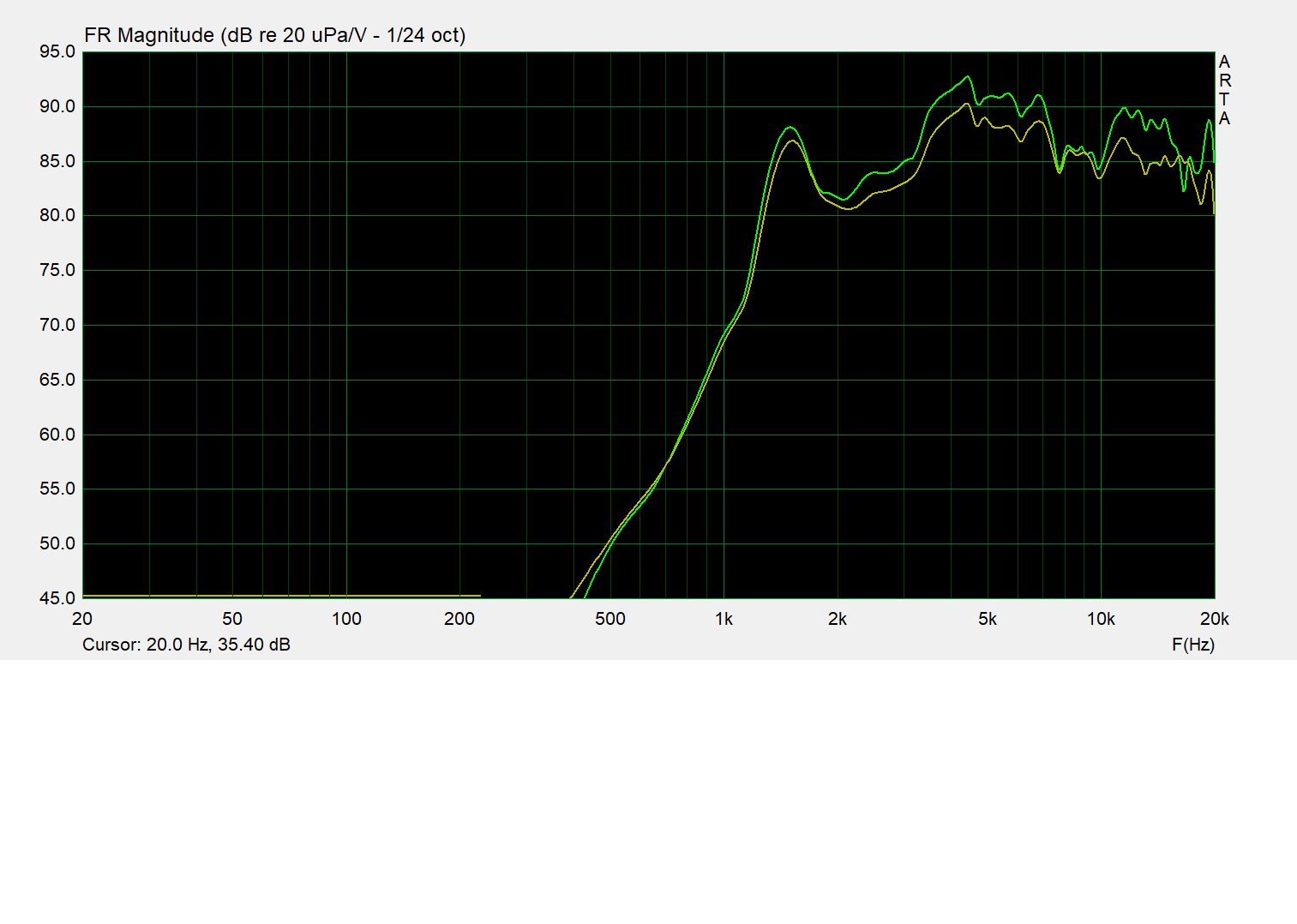
Task: Click the 20 Hz x-axis label
Action: click(82, 619)
